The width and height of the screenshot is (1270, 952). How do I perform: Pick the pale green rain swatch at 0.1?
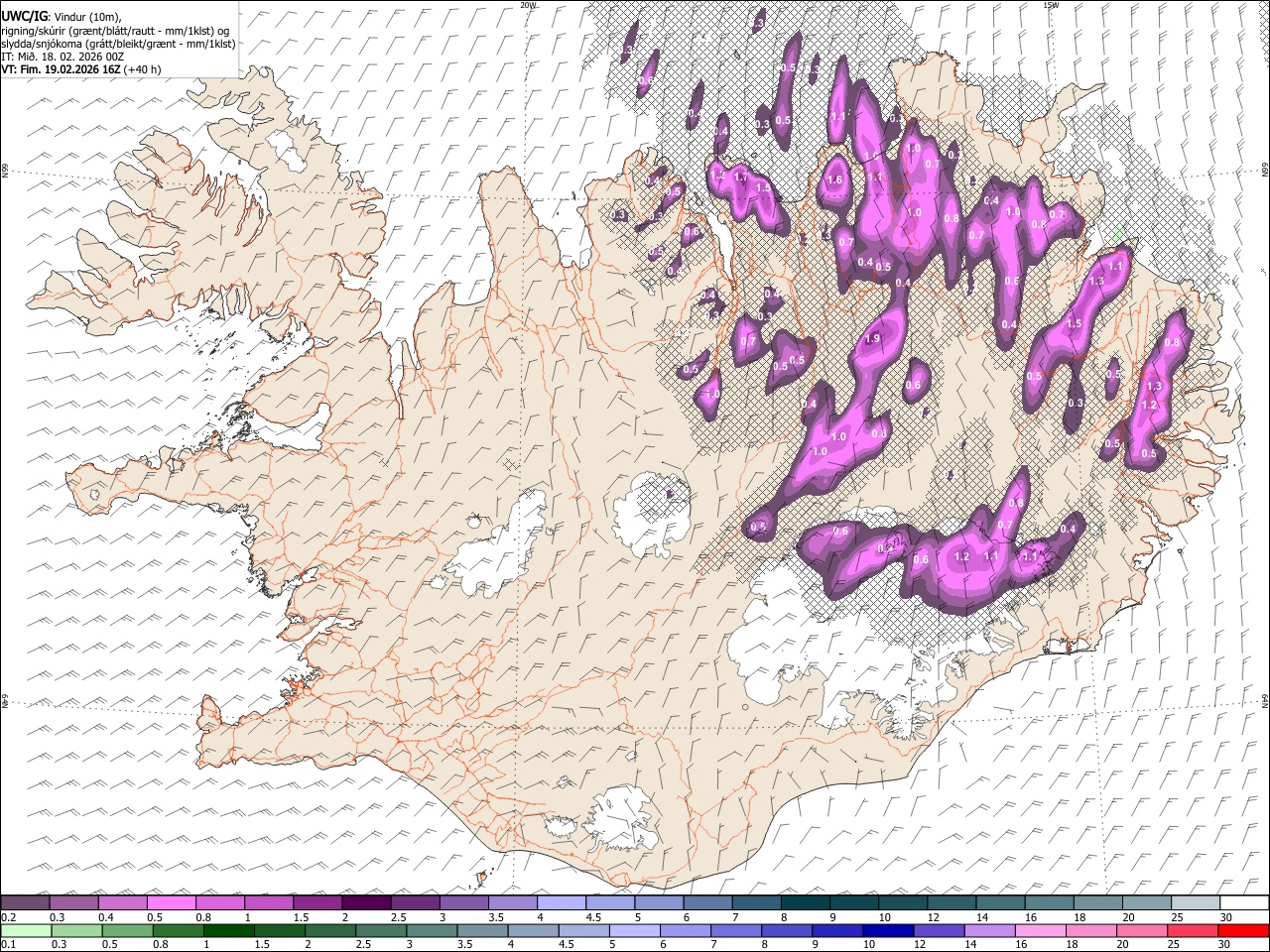pyautogui.click(x=25, y=930)
